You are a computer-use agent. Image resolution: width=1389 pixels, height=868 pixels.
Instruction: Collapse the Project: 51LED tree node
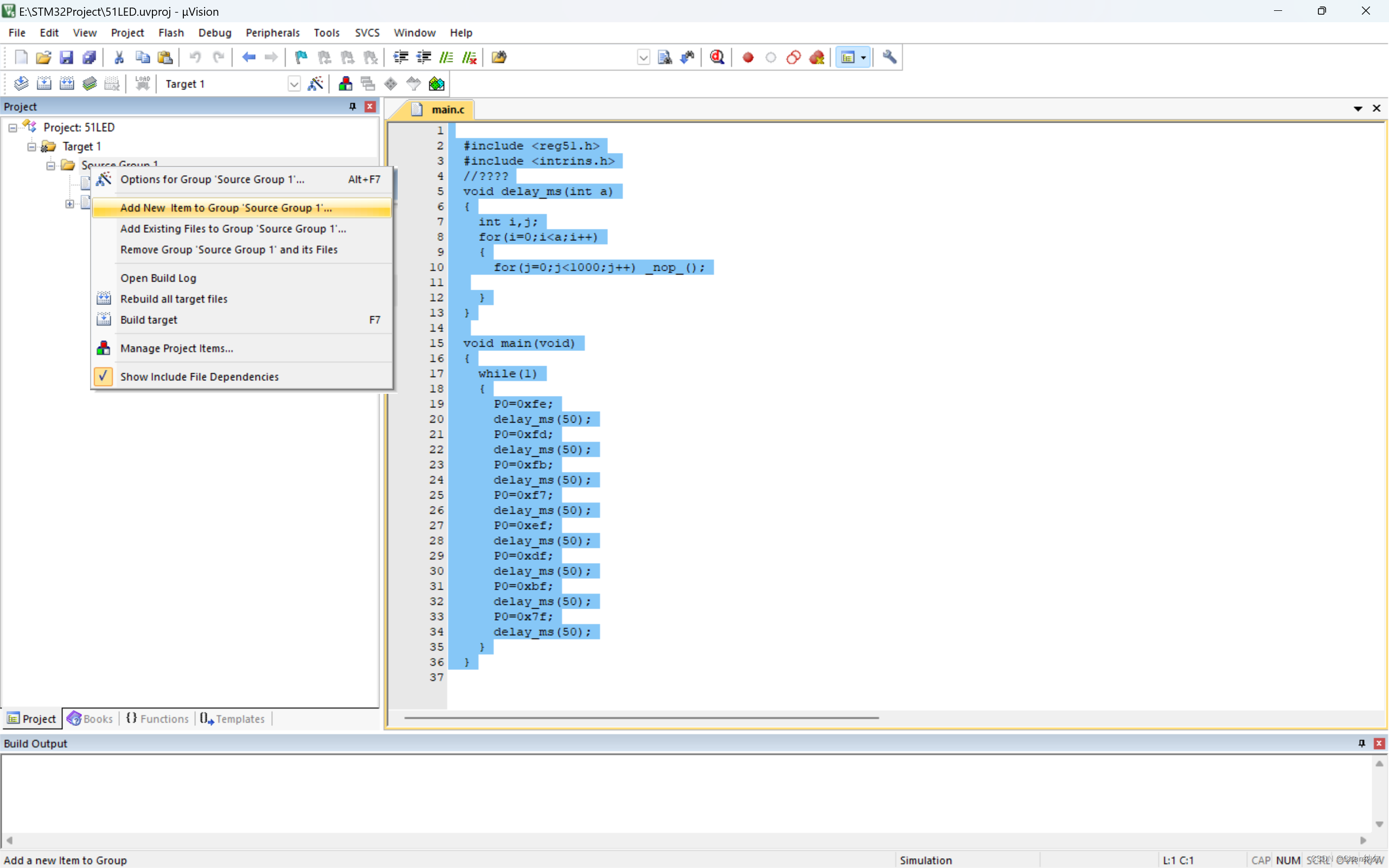coord(12,127)
